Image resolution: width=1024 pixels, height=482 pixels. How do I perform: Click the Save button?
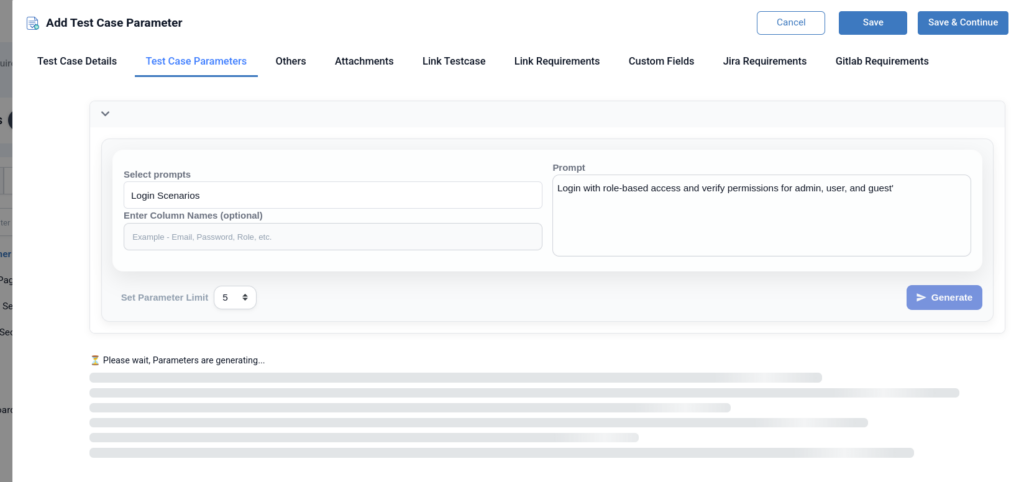(872, 23)
